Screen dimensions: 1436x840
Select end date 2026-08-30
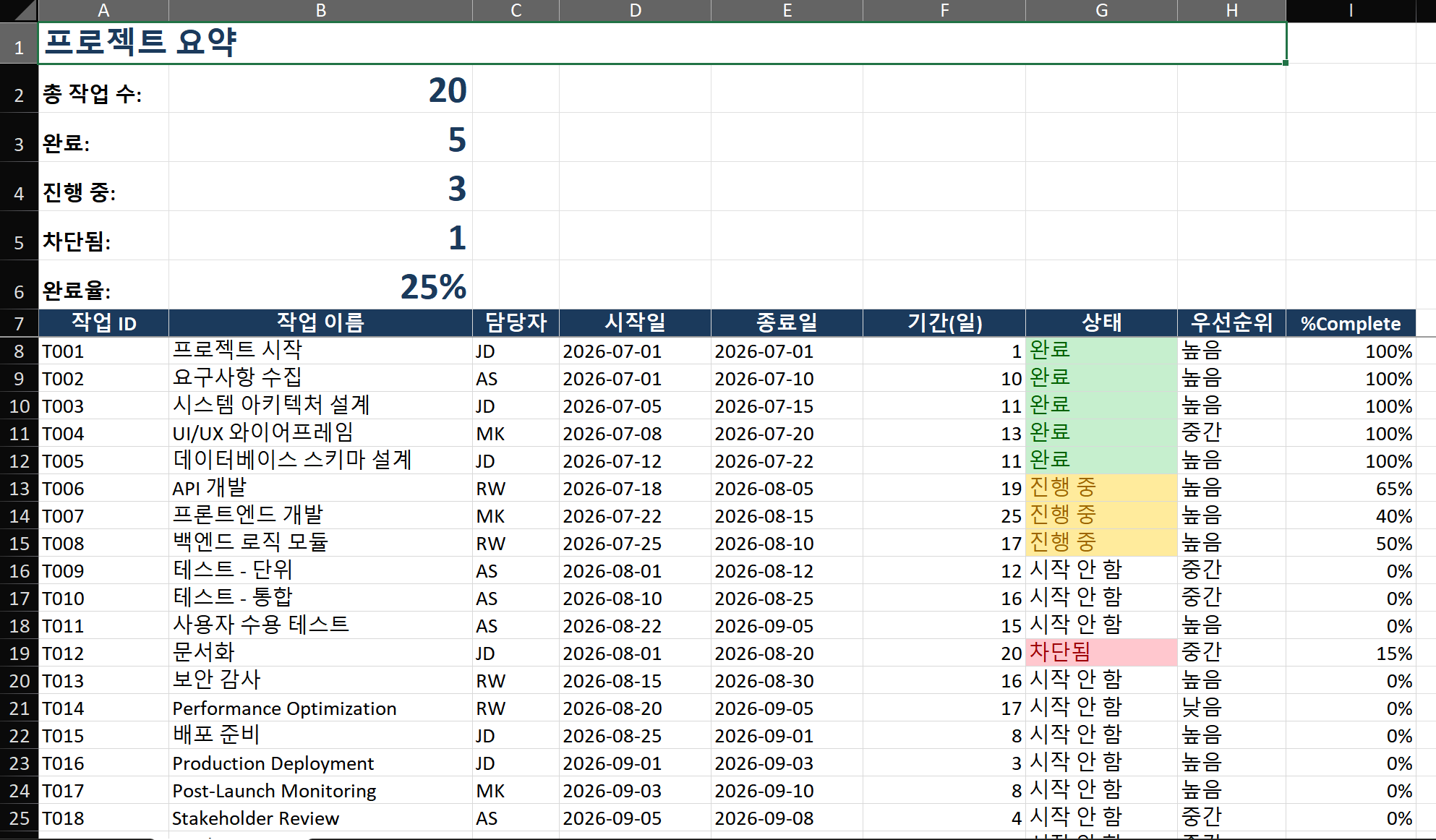(x=787, y=680)
